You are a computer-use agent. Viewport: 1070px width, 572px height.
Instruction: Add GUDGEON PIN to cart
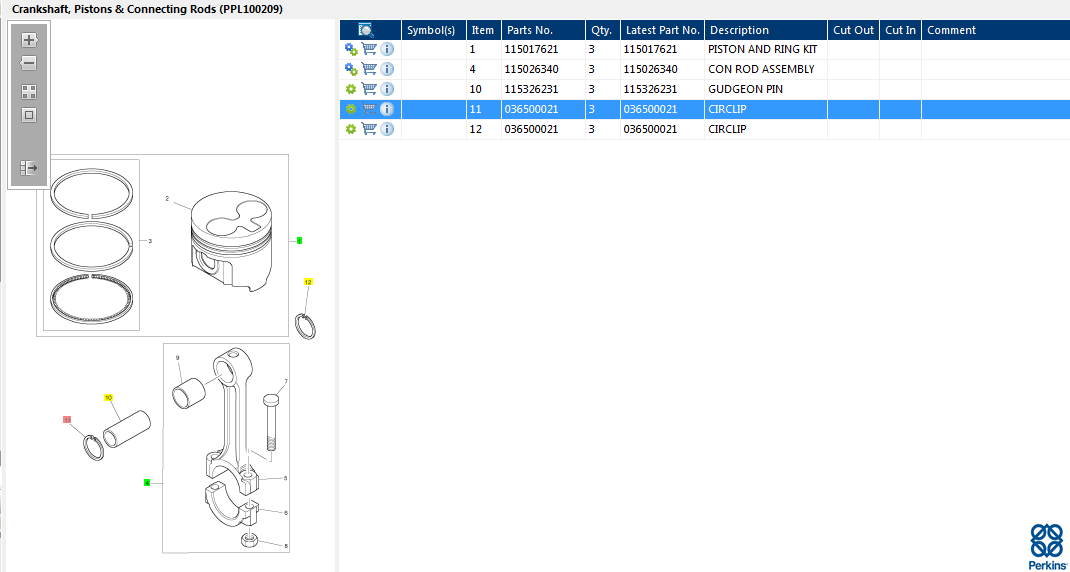coord(369,89)
